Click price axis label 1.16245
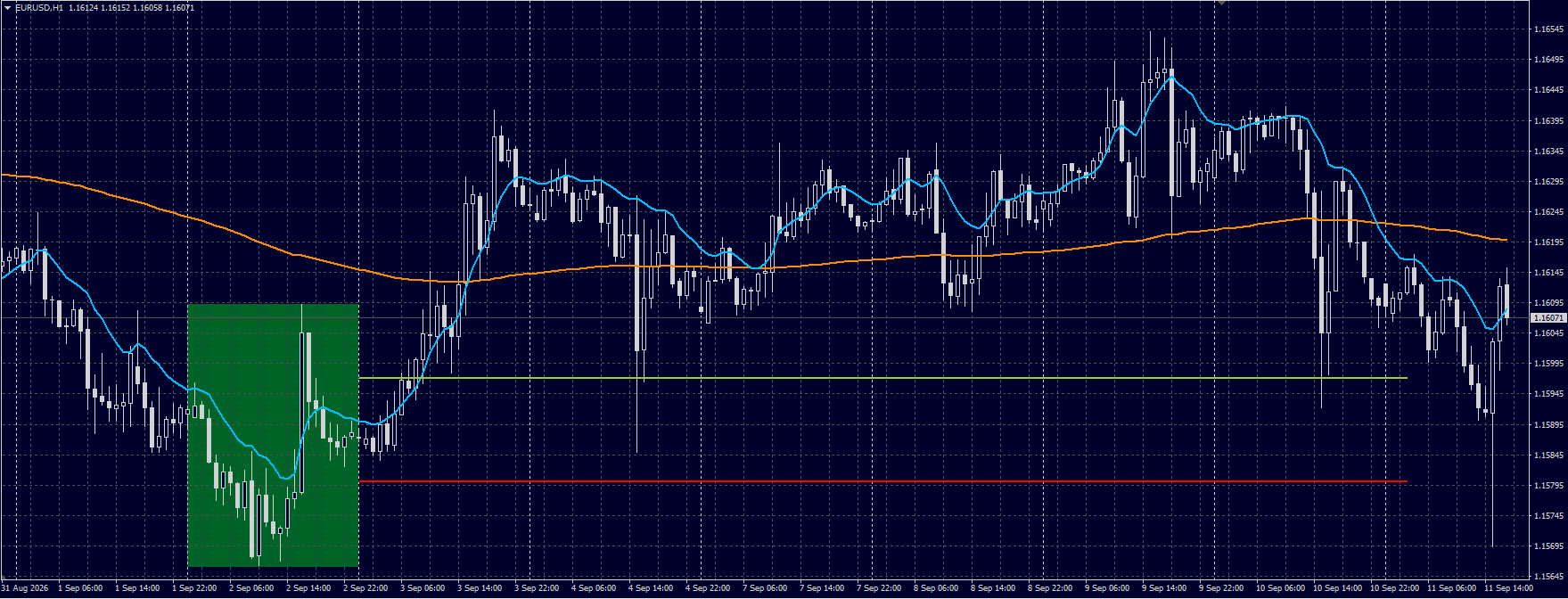Image resolution: width=1568 pixels, height=599 pixels. pyautogui.click(x=1548, y=211)
